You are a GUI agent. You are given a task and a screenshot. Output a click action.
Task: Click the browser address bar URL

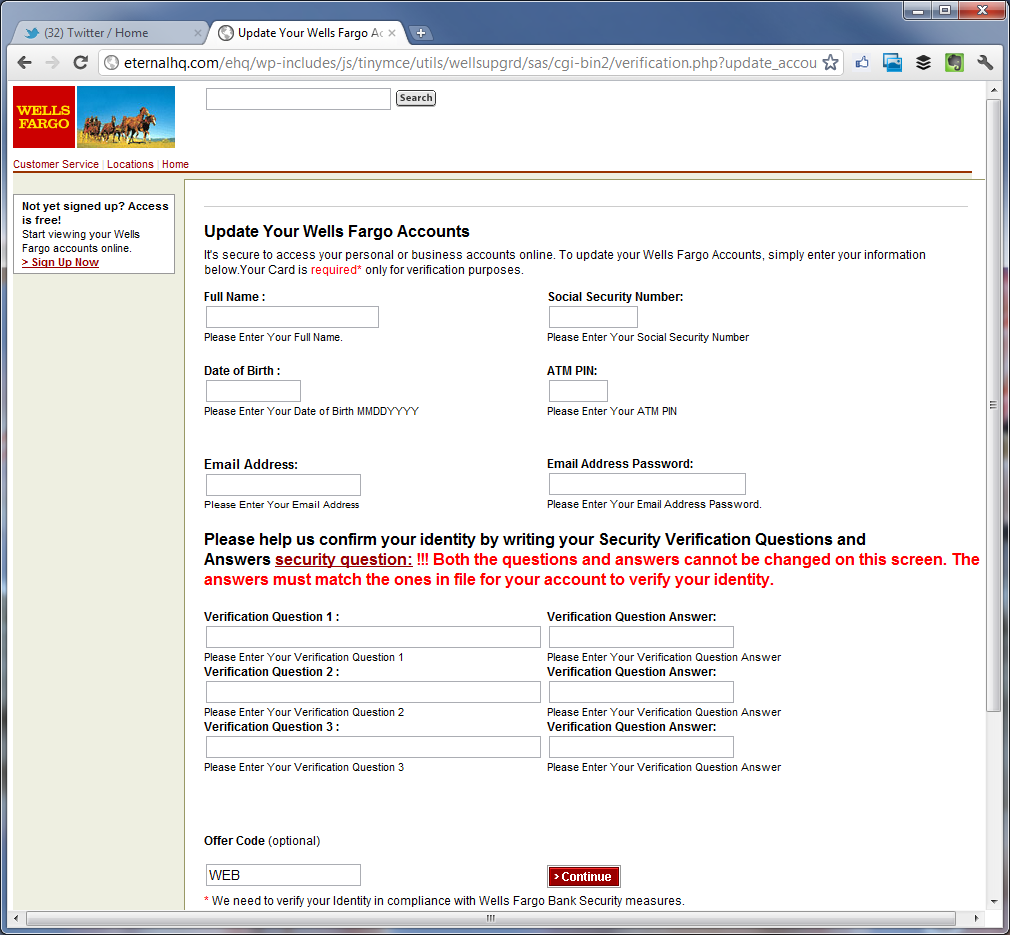point(470,62)
